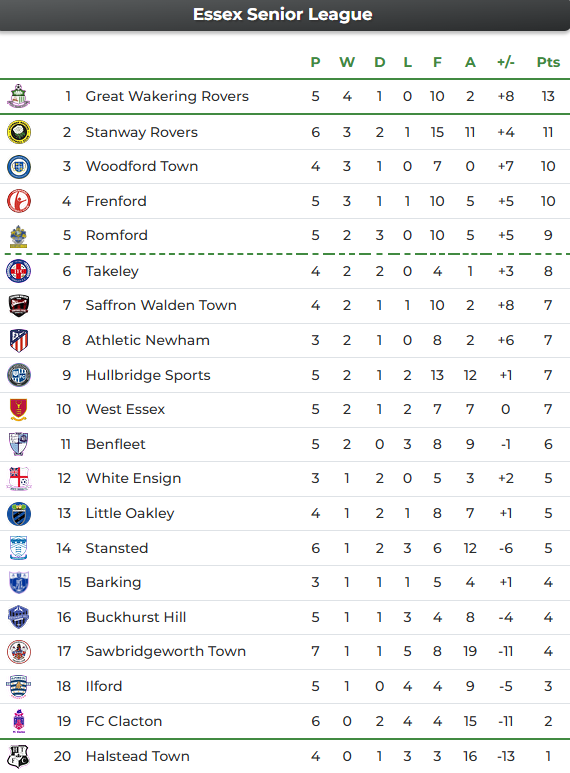The image size is (570, 773).
Task: Click the Pts column header
Action: pos(548,62)
